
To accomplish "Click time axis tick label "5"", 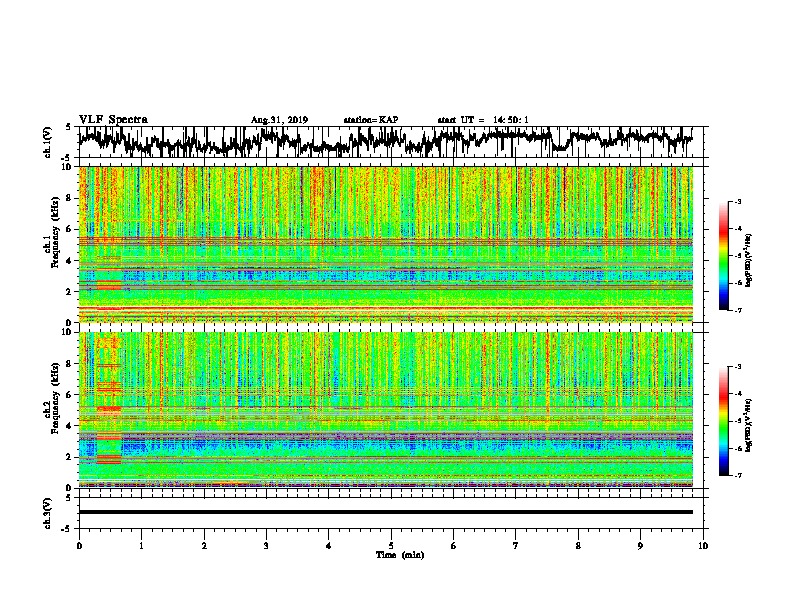I will [391, 545].
